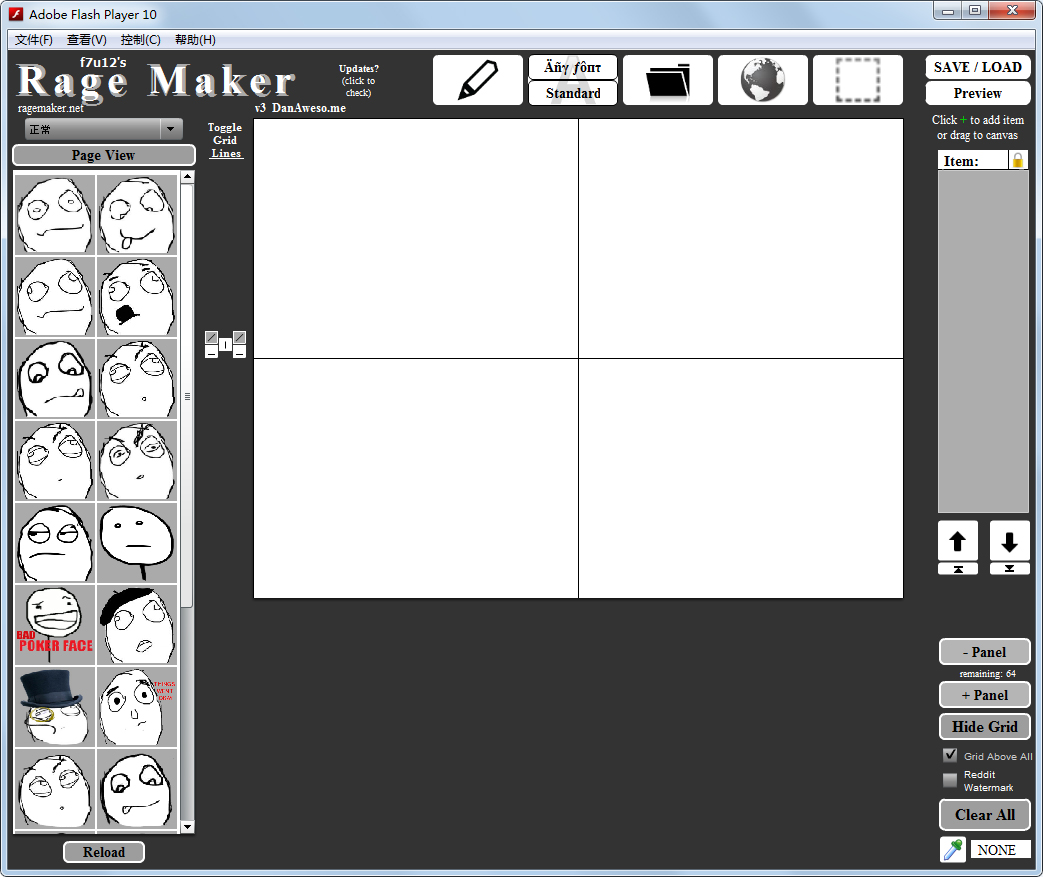Open the 文件(F) menu

pos(33,39)
